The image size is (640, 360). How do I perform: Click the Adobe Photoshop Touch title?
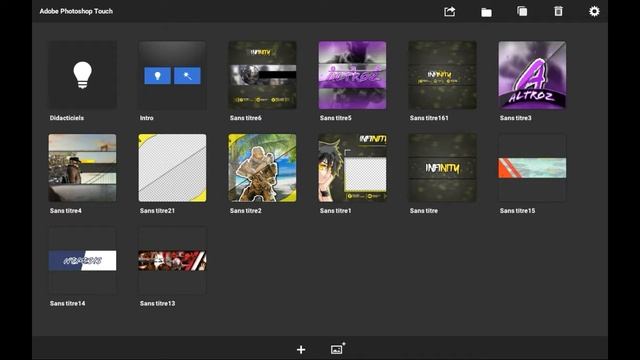pos(76,11)
